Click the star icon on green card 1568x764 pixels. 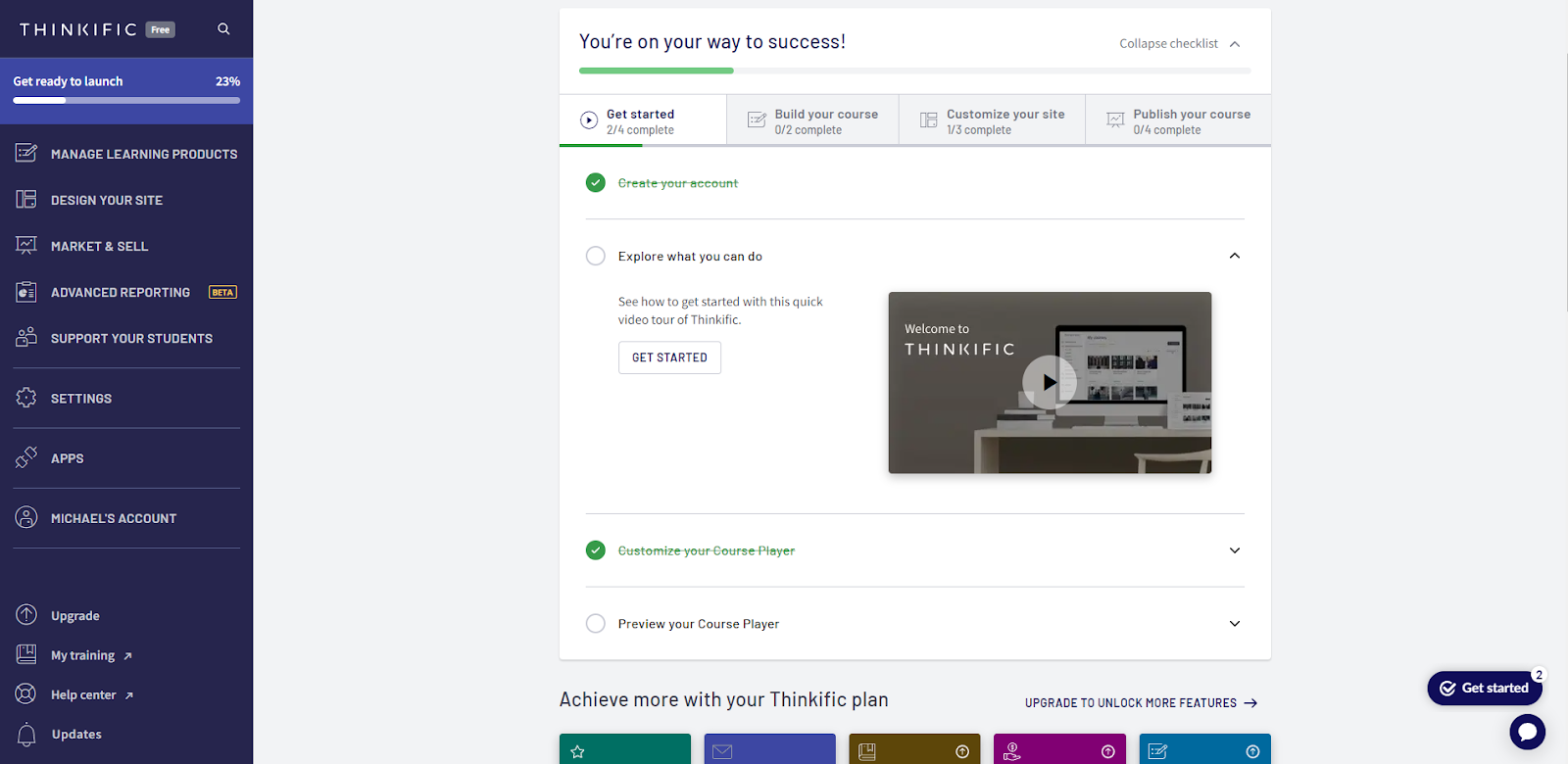click(x=578, y=752)
